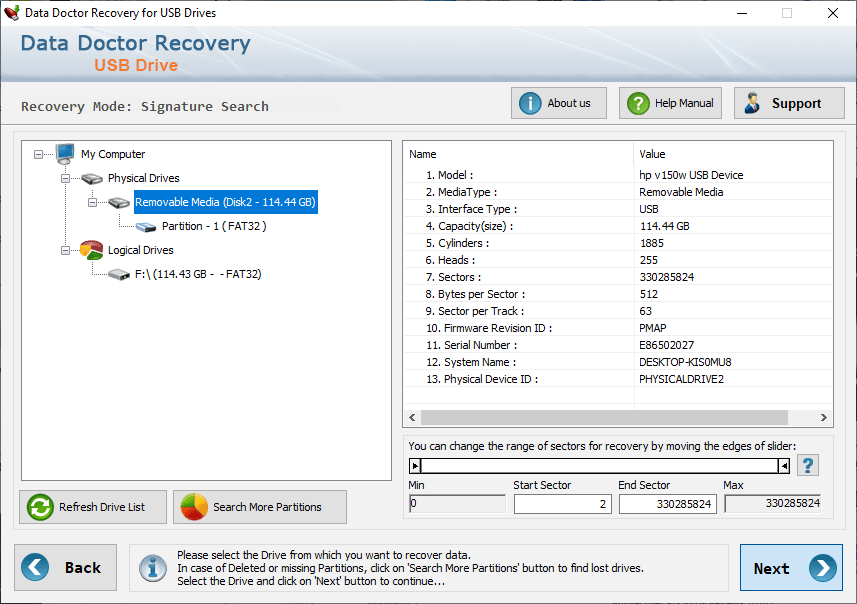This screenshot has width=857, height=604.
Task: Select F:\ (114.43 GB - FAT32) drive
Action: (x=198, y=274)
